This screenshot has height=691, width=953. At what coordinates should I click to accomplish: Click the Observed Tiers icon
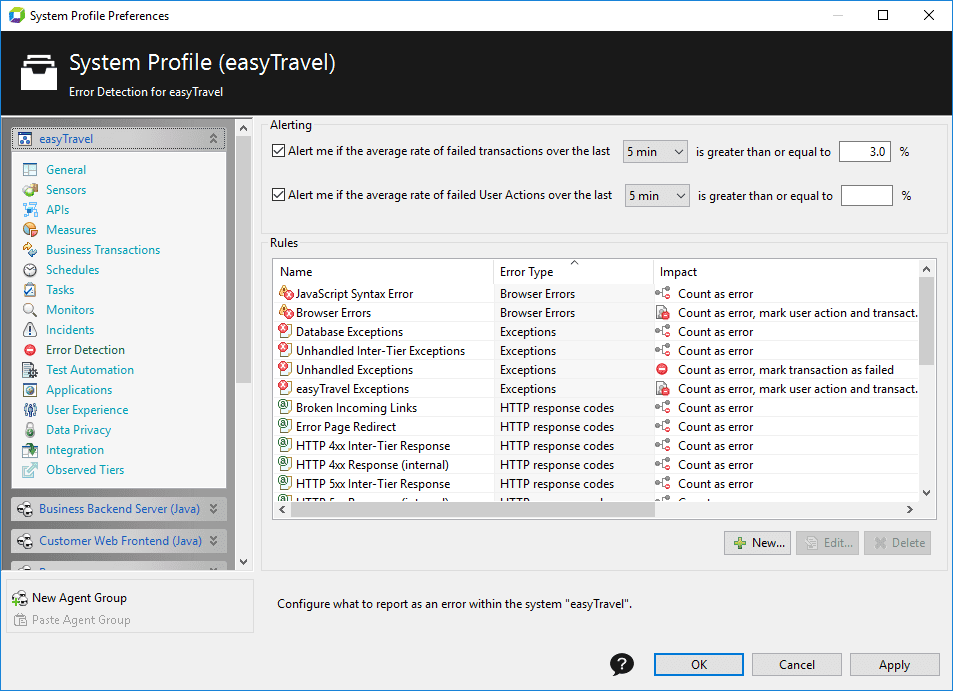click(30, 470)
